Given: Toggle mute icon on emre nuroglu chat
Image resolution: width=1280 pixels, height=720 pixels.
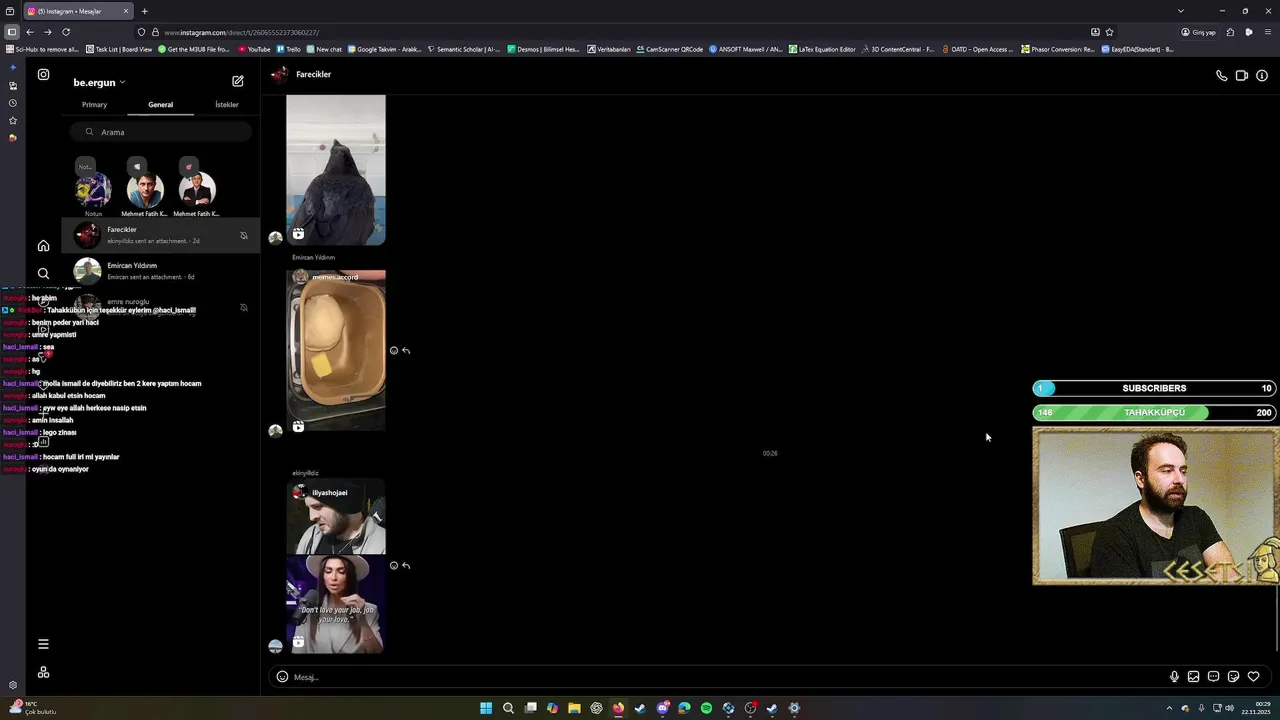Looking at the screenshot, I should point(244,308).
